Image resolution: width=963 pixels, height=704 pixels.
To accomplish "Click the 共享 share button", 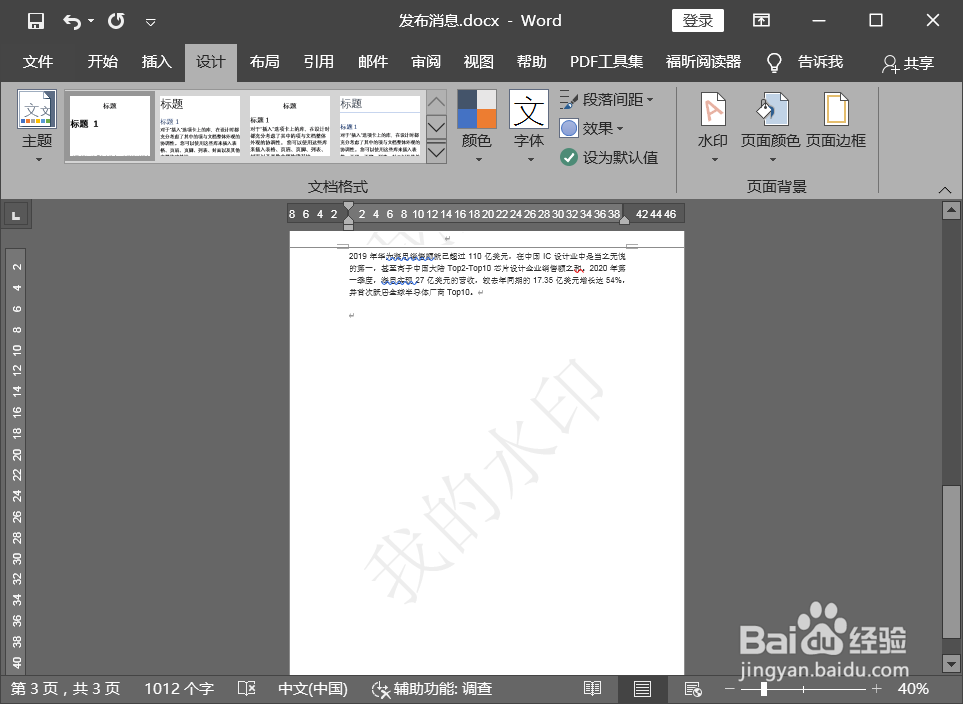I will point(908,63).
